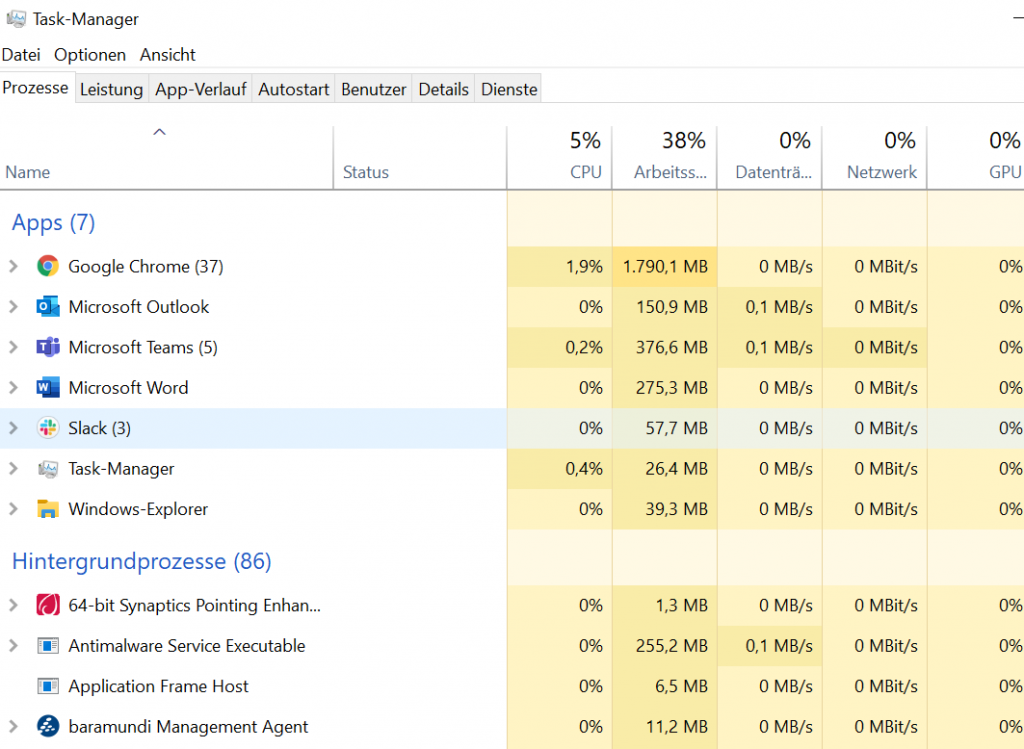Expand the baramundi Management Agent entry
1024x749 pixels.
[13, 727]
